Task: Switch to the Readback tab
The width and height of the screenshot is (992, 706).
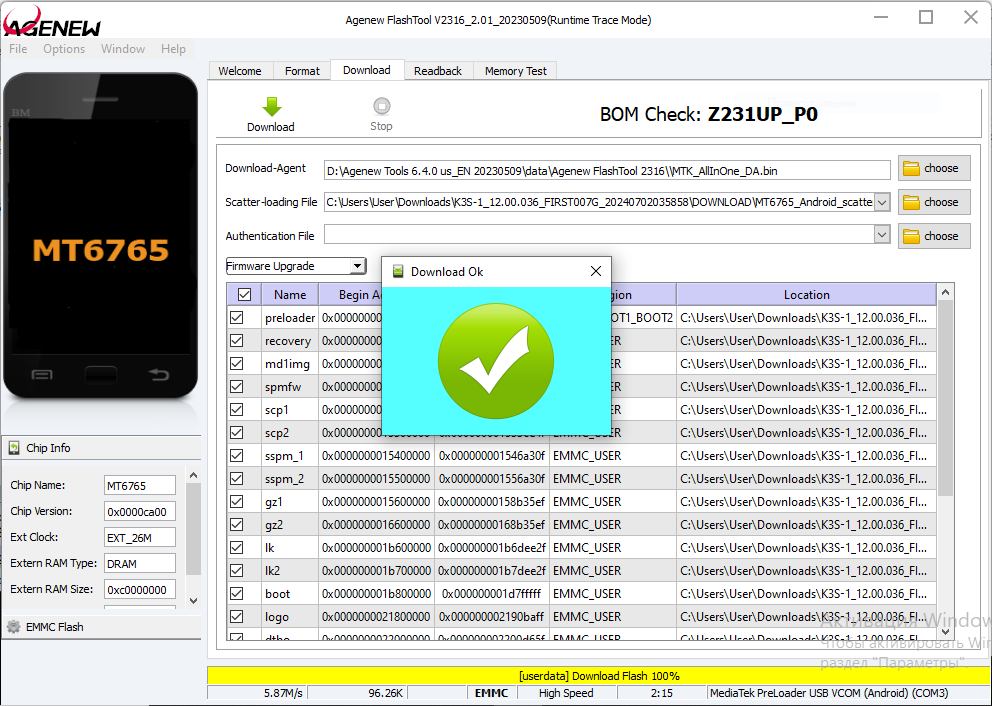Action: pos(438,71)
